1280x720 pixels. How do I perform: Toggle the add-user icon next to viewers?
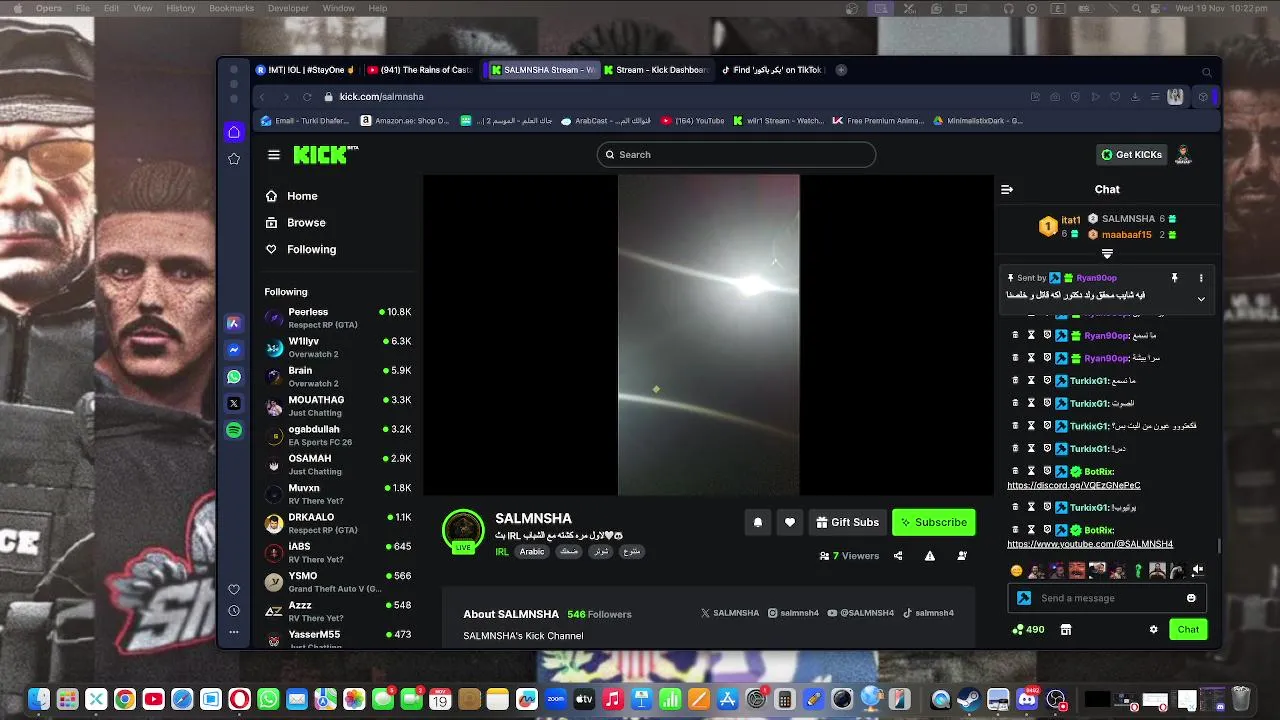click(962, 556)
